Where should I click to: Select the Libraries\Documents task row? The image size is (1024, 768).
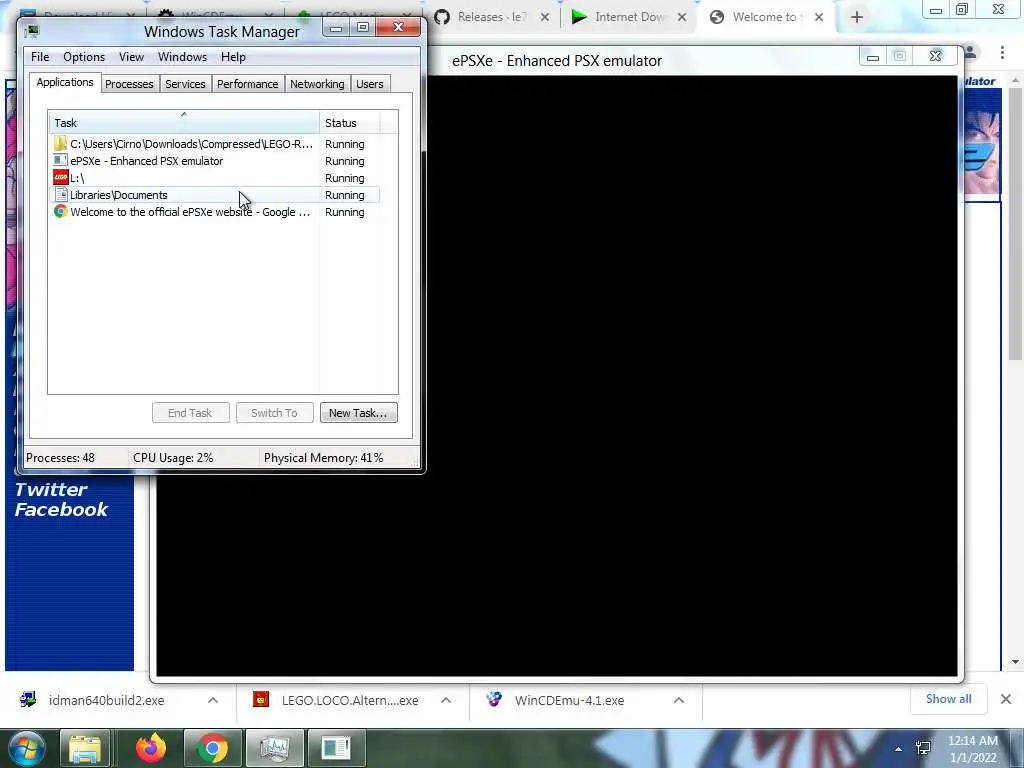(x=214, y=195)
